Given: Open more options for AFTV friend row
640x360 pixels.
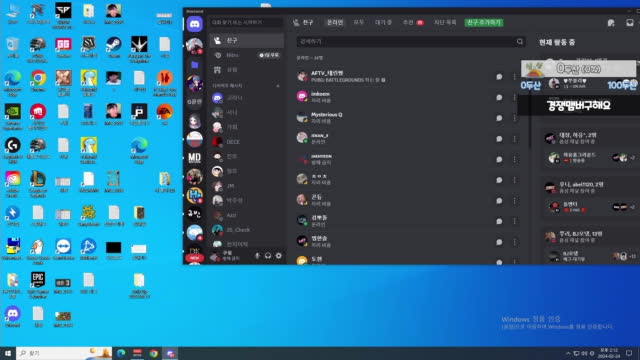Looking at the screenshot, I should click(x=515, y=77).
